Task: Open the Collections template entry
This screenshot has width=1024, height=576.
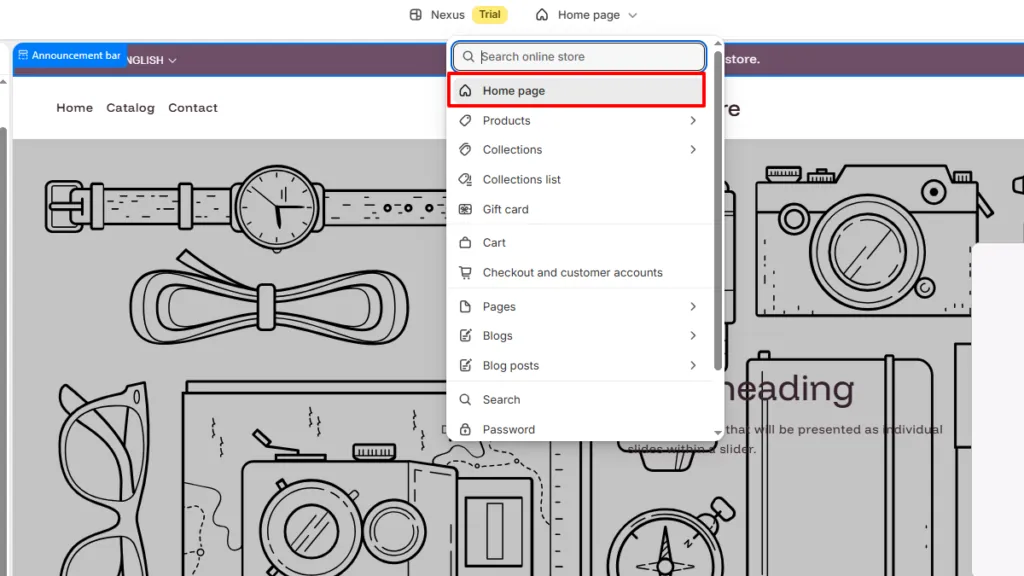Action: [576, 150]
